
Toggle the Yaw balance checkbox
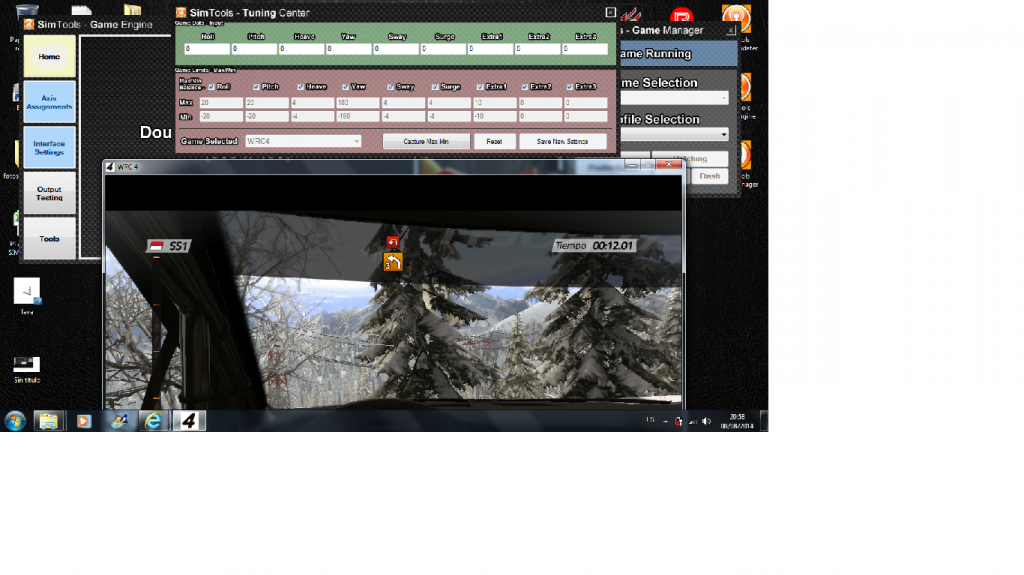[x=345, y=87]
